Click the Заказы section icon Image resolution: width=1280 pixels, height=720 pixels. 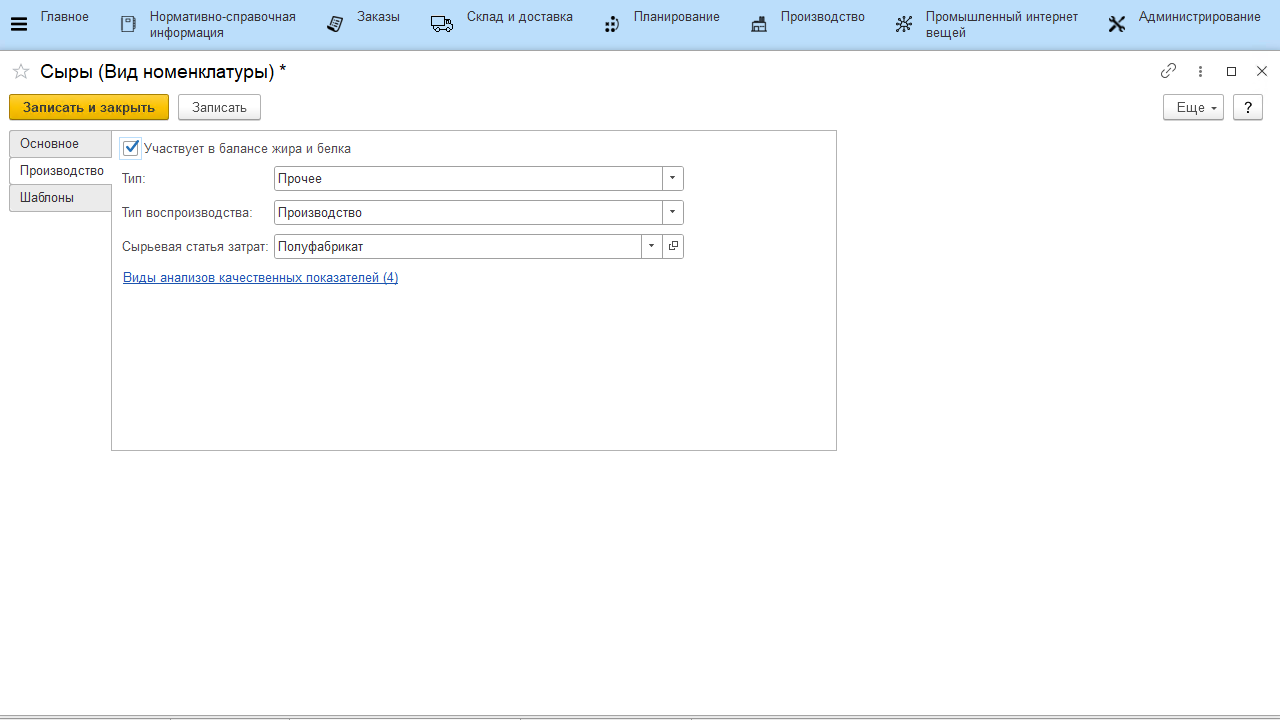tap(336, 24)
